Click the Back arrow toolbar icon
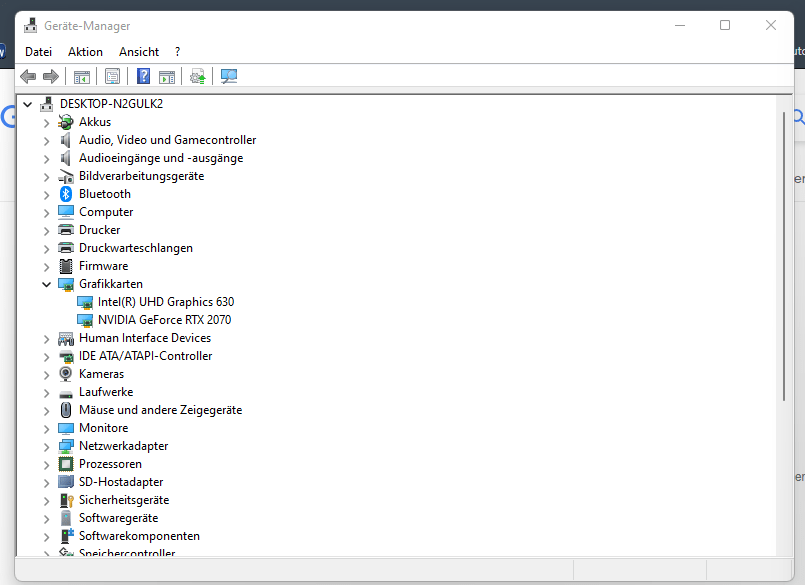 point(28,77)
